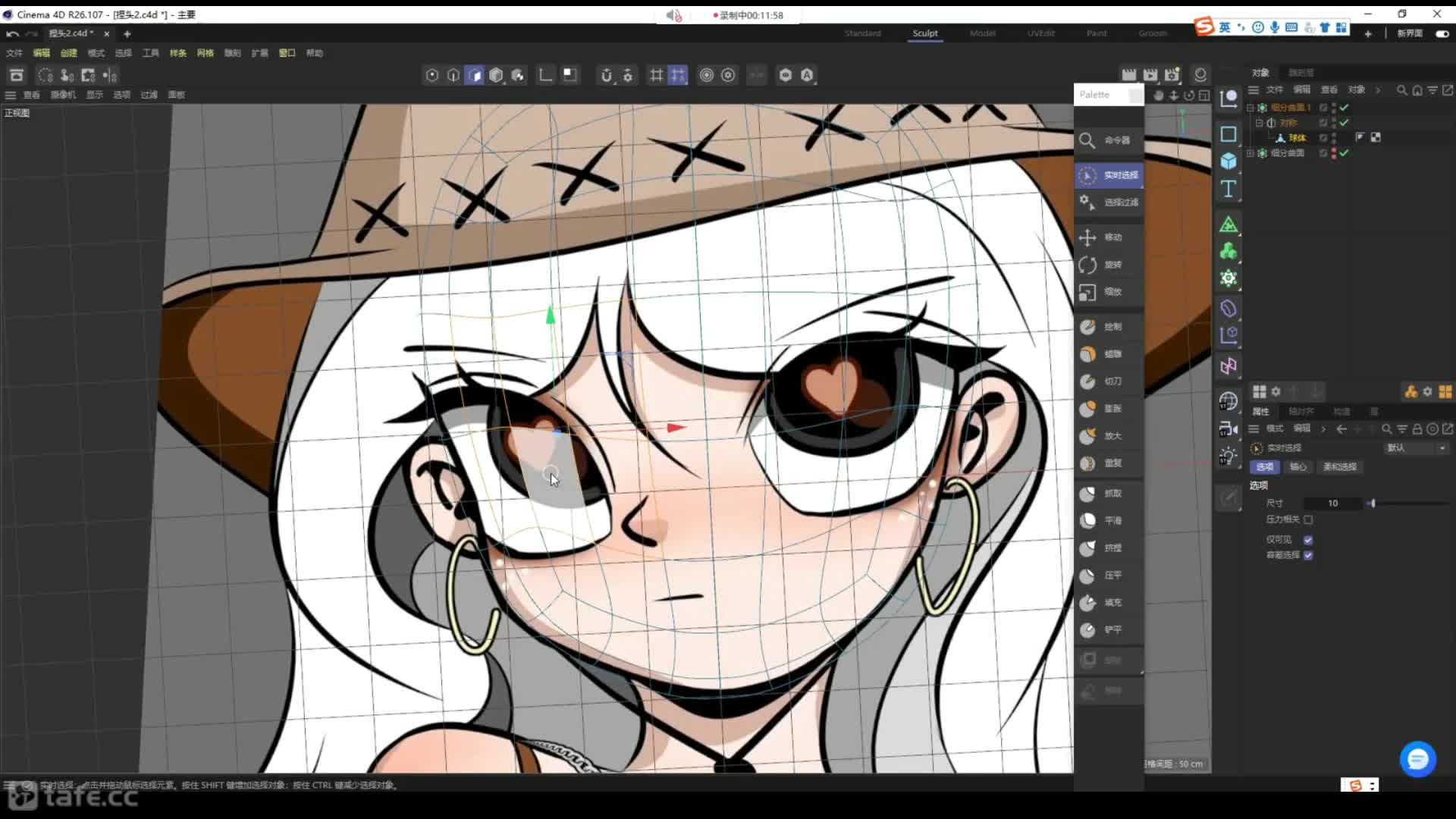
Task: Toggle visibility dots of 球体 object
Action: point(1334,138)
